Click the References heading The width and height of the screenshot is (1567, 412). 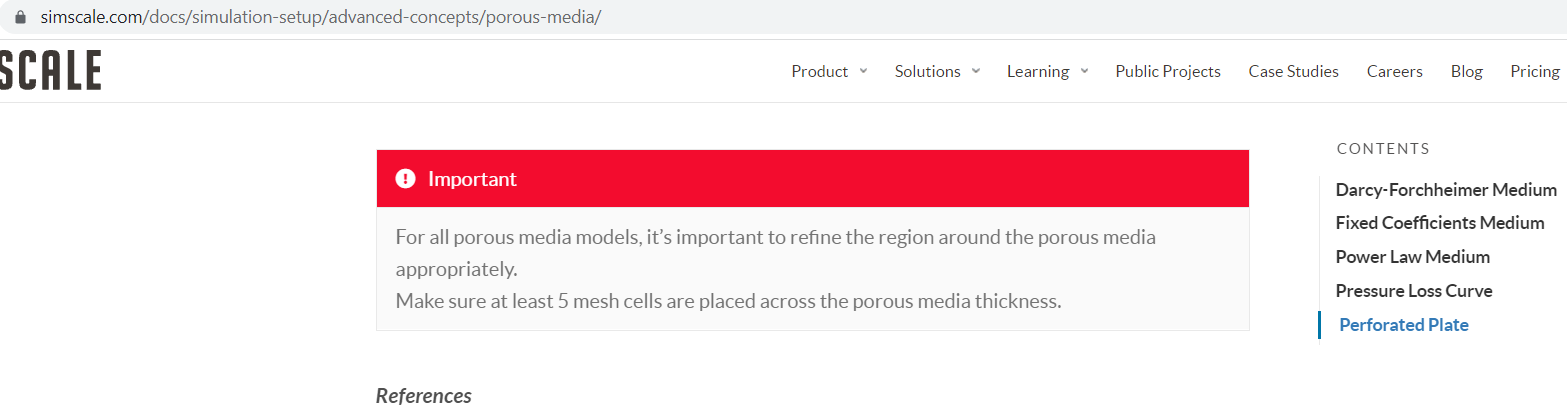[x=423, y=396]
